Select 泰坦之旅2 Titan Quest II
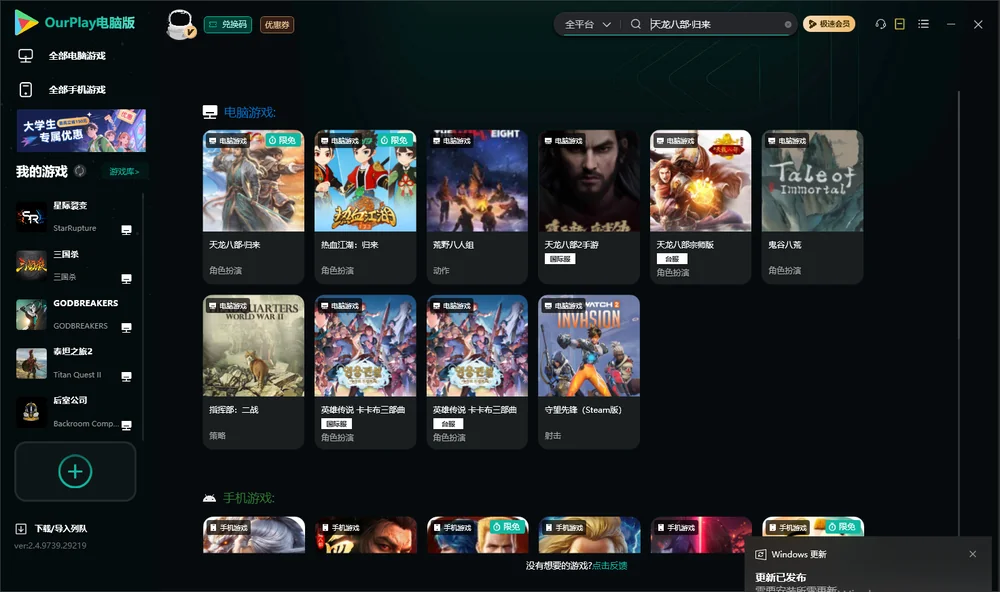 point(75,363)
